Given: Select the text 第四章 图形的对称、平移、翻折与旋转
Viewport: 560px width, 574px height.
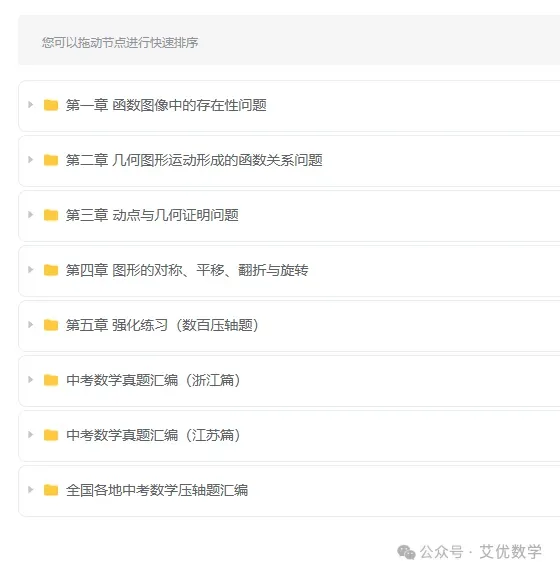Looking at the screenshot, I should click(187, 270).
